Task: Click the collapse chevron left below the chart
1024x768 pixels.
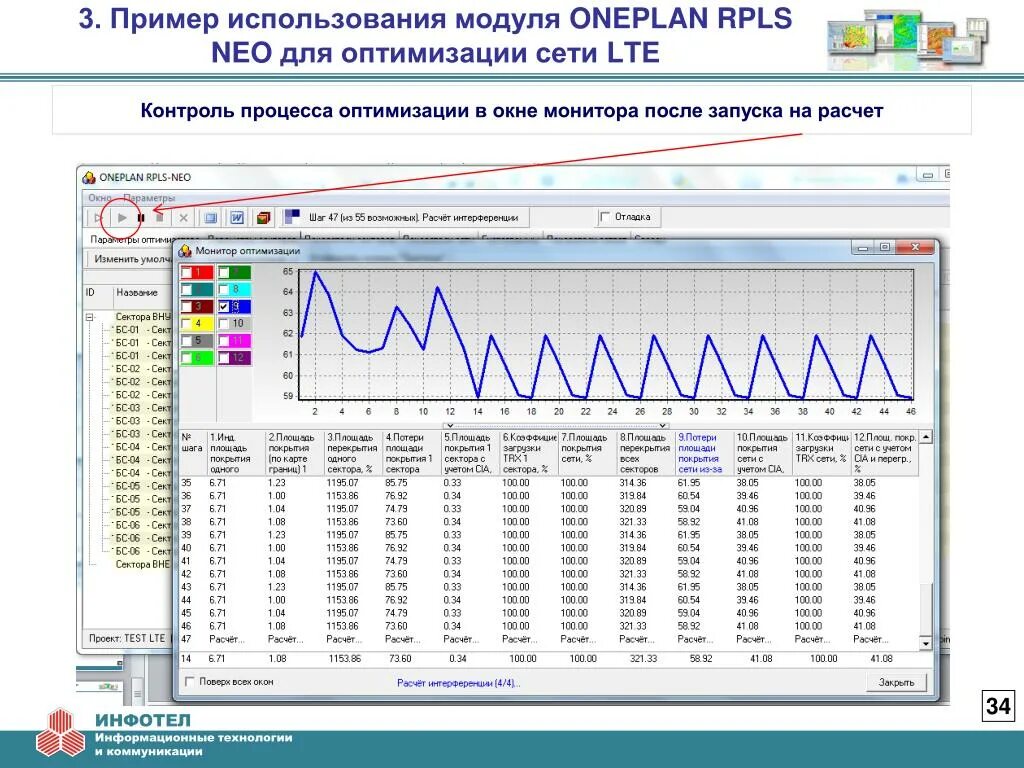Action: tap(451, 426)
